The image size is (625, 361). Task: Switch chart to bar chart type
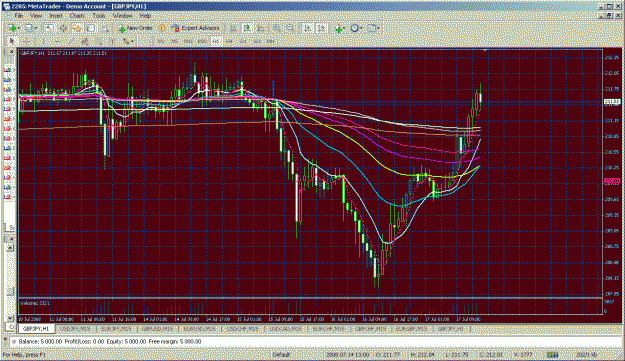(233, 28)
